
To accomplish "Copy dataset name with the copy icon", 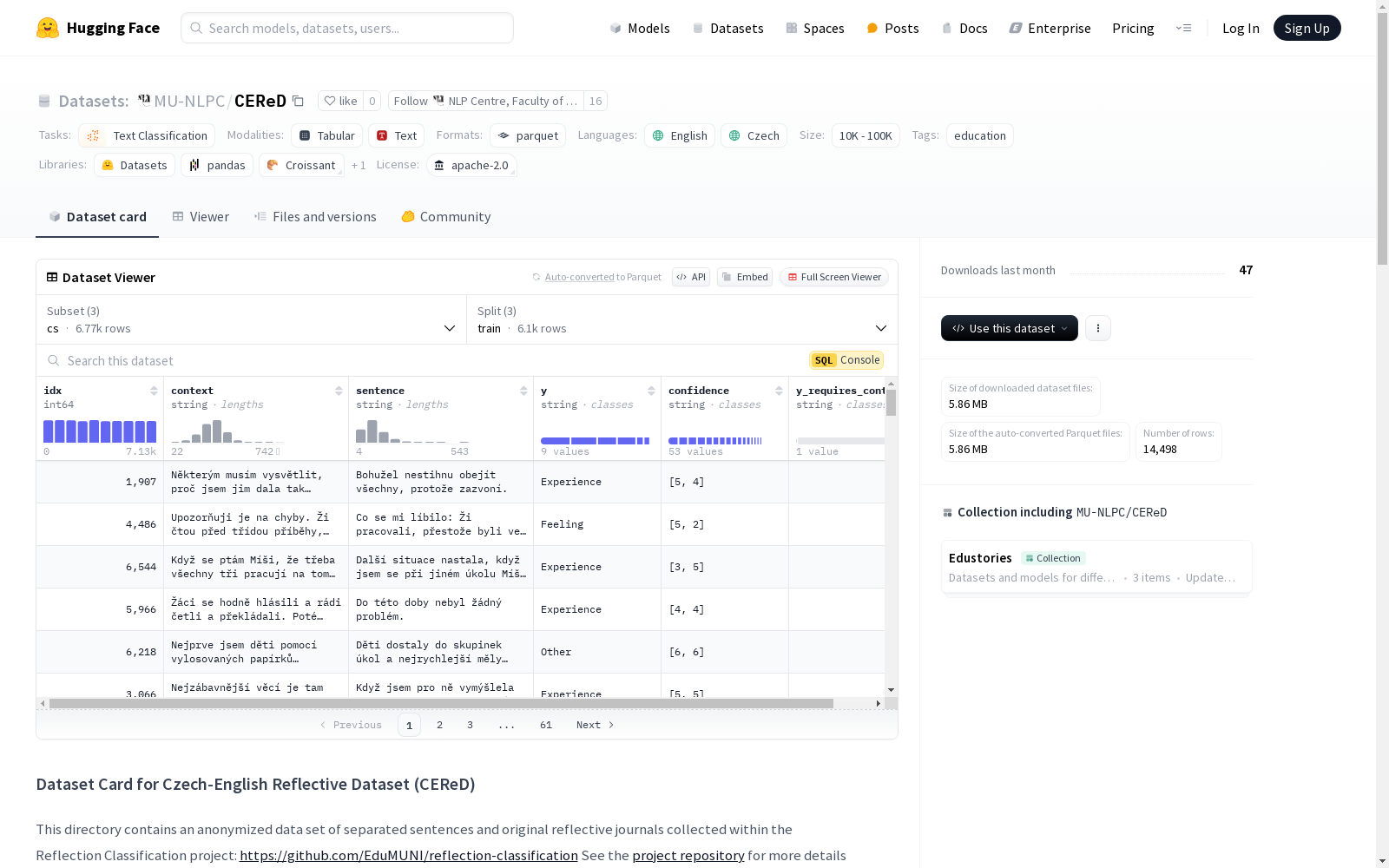I will pyautogui.click(x=298, y=101).
